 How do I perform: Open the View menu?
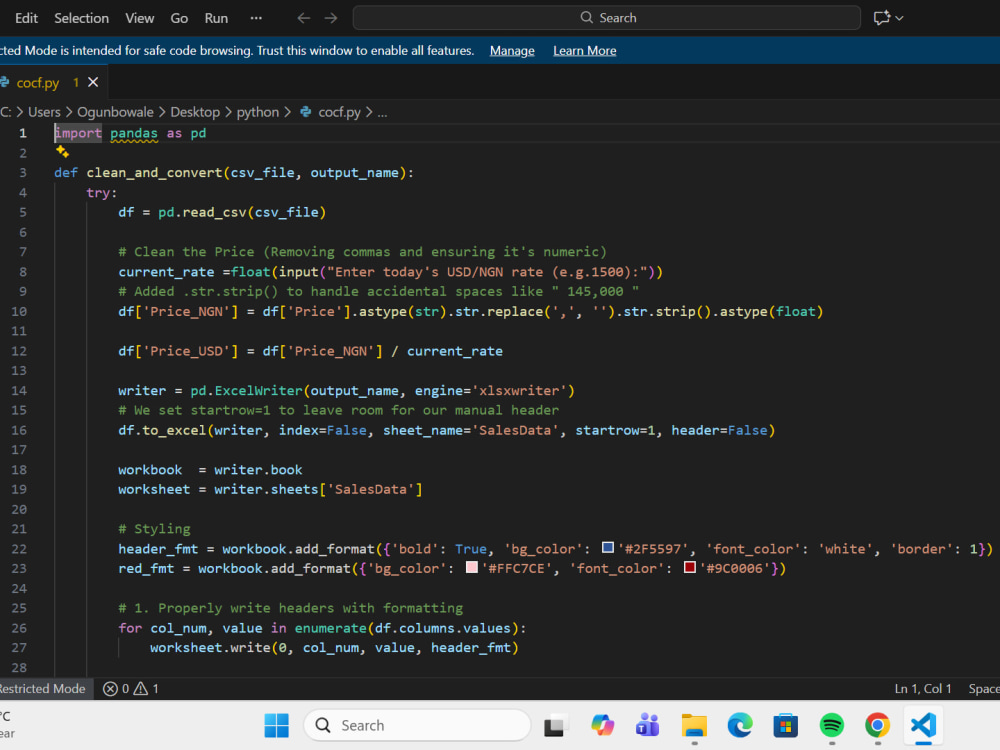coord(140,18)
